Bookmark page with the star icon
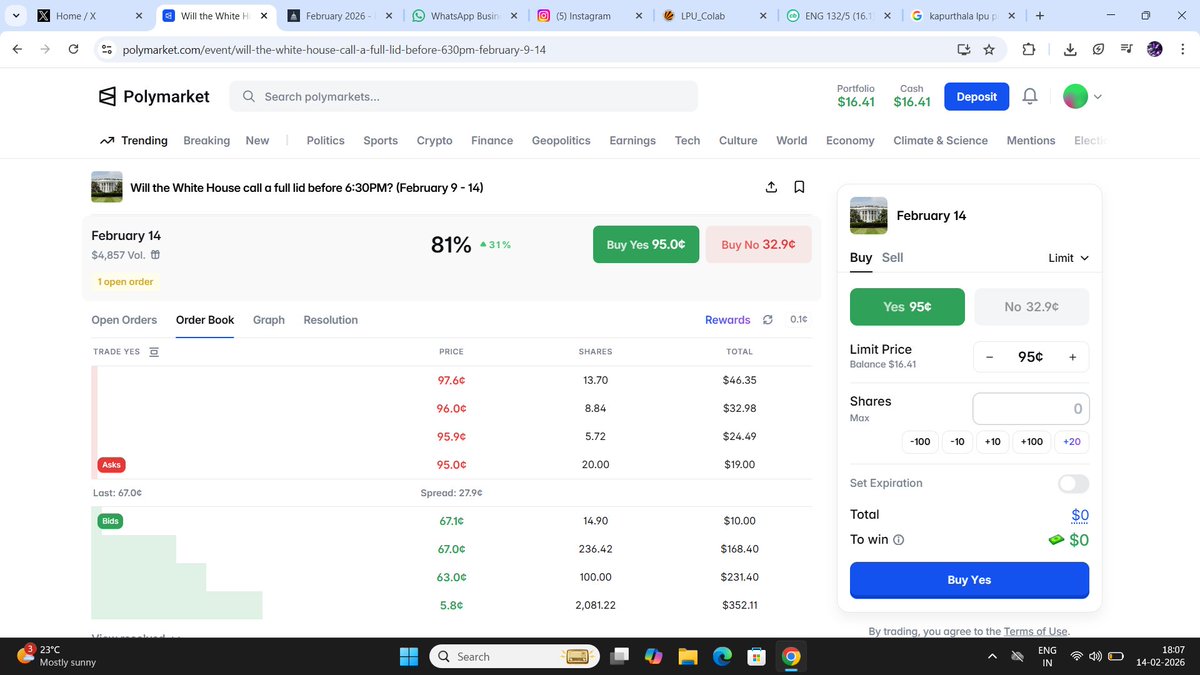 (989, 49)
